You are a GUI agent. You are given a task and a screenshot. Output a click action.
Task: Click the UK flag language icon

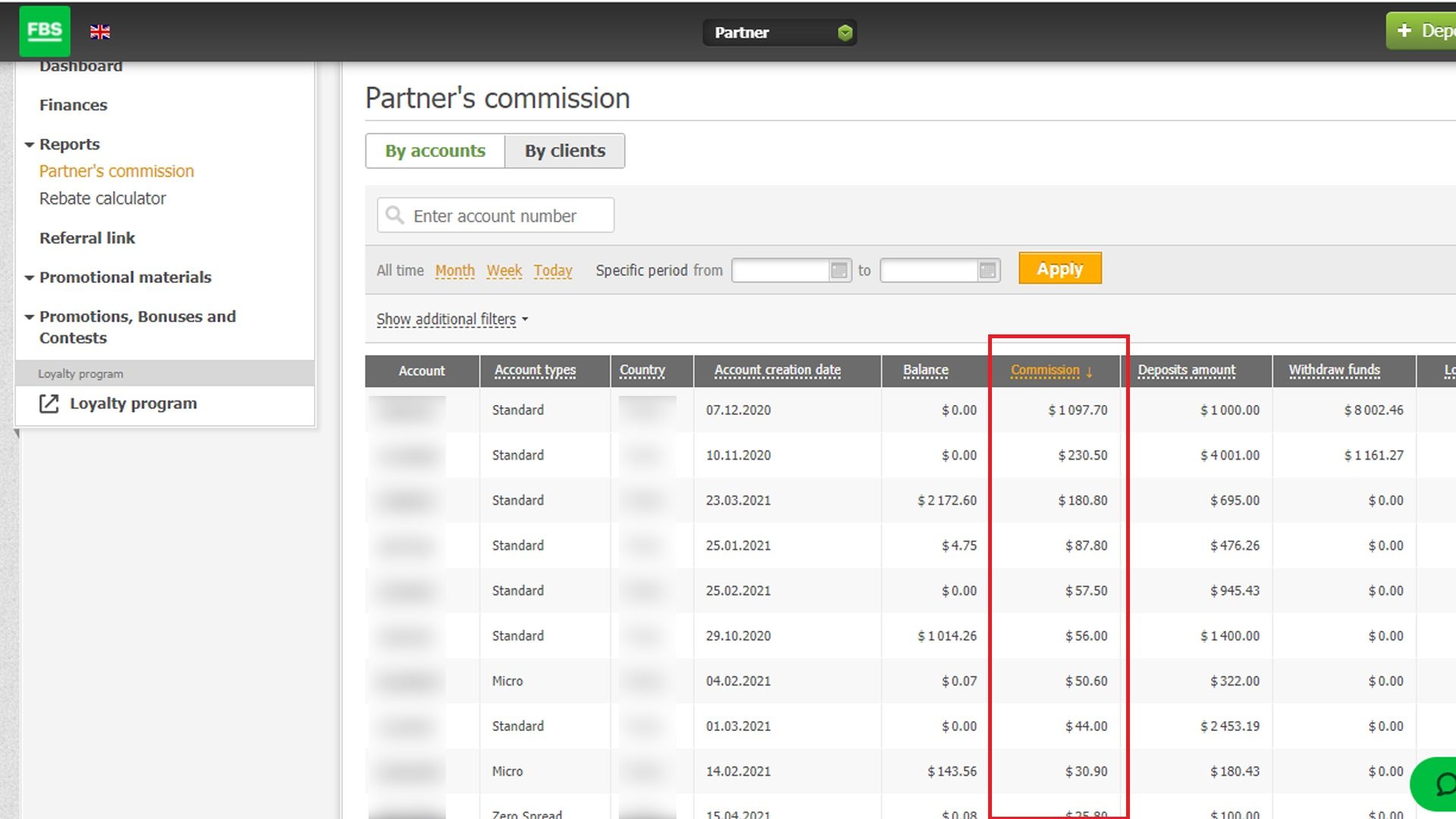pos(100,32)
